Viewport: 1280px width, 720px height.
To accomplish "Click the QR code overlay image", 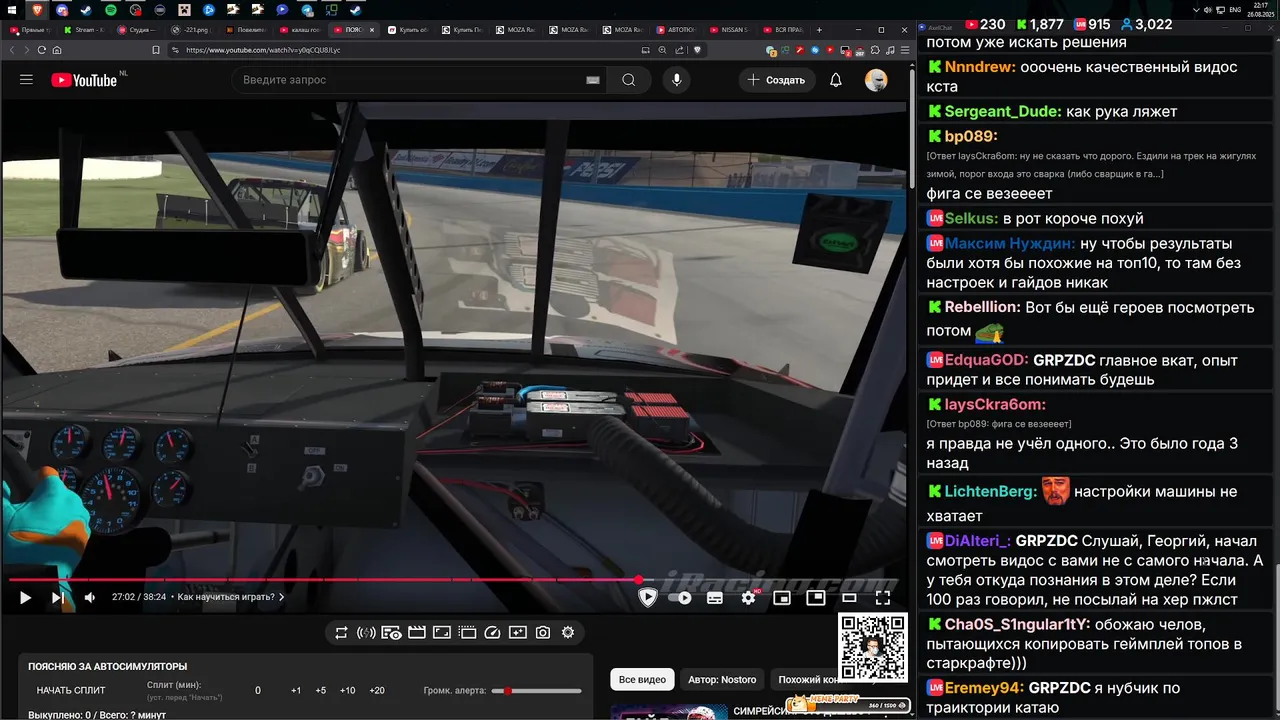I will pos(873,648).
